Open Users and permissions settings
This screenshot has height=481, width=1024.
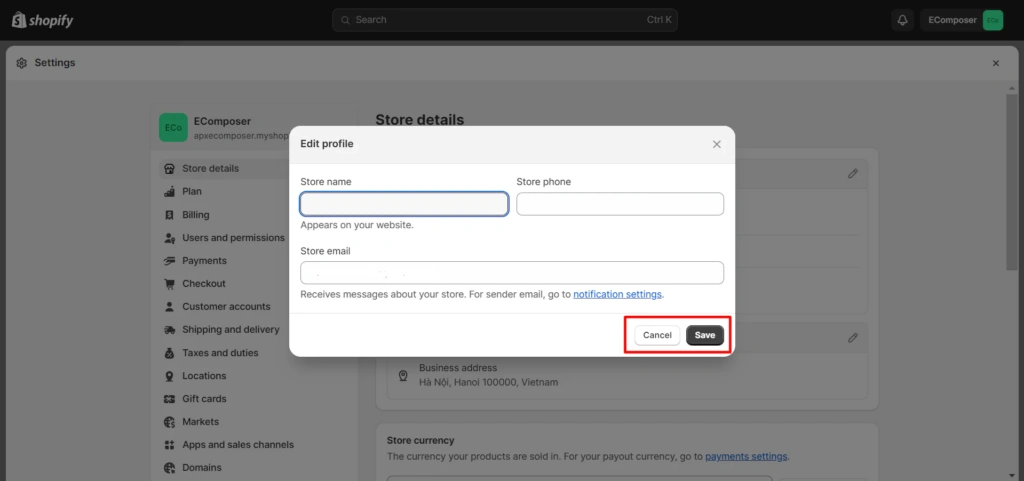233,238
